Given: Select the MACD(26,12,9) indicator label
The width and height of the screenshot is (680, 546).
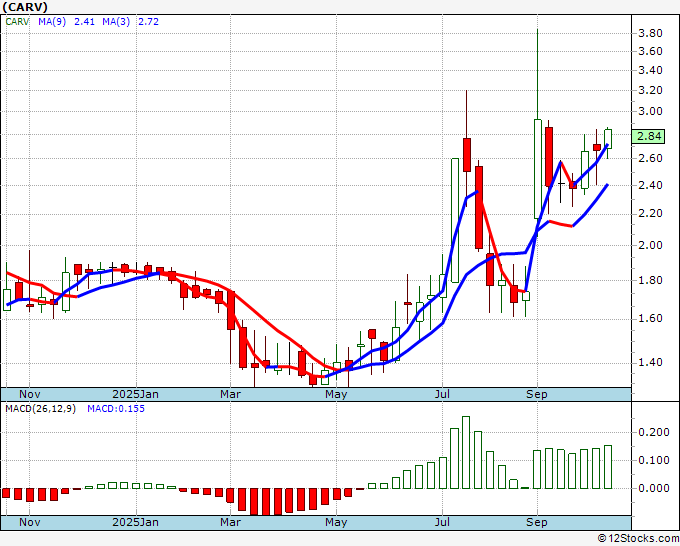Looking at the screenshot, I should (40, 409).
